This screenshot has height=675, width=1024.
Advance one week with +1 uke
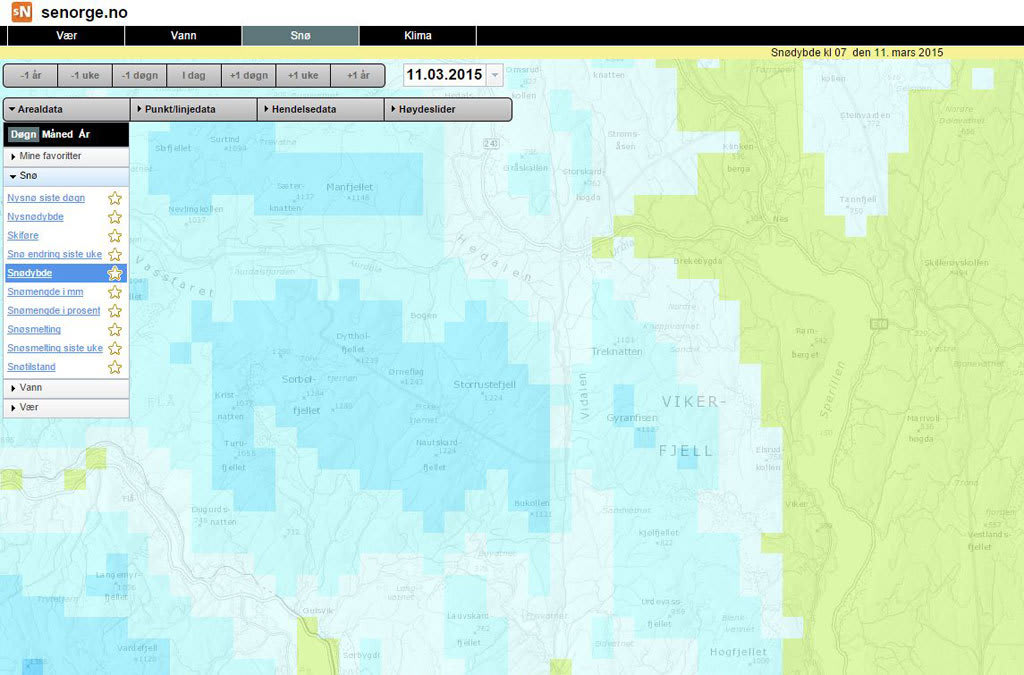point(304,76)
